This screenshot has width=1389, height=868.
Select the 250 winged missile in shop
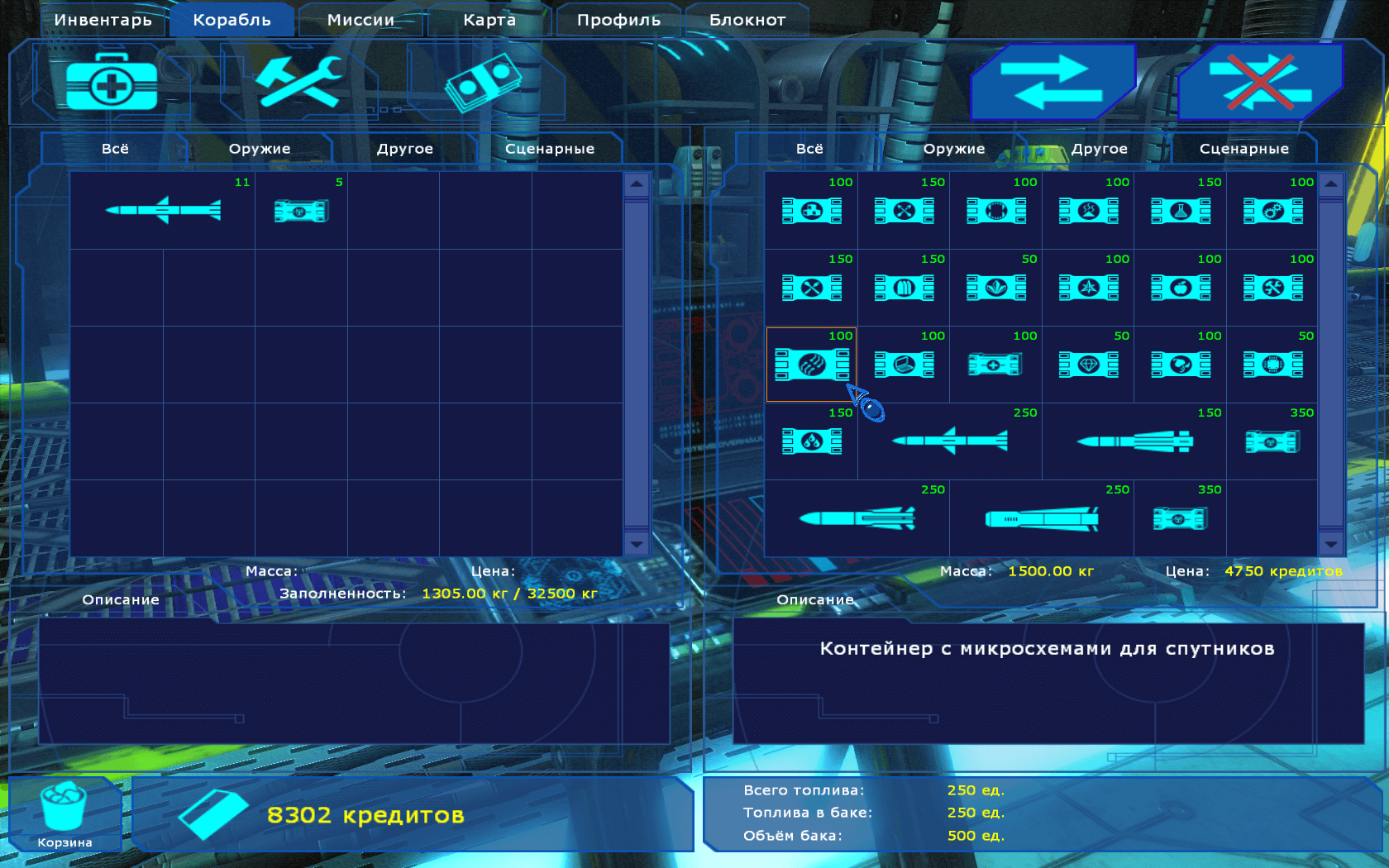click(x=950, y=441)
